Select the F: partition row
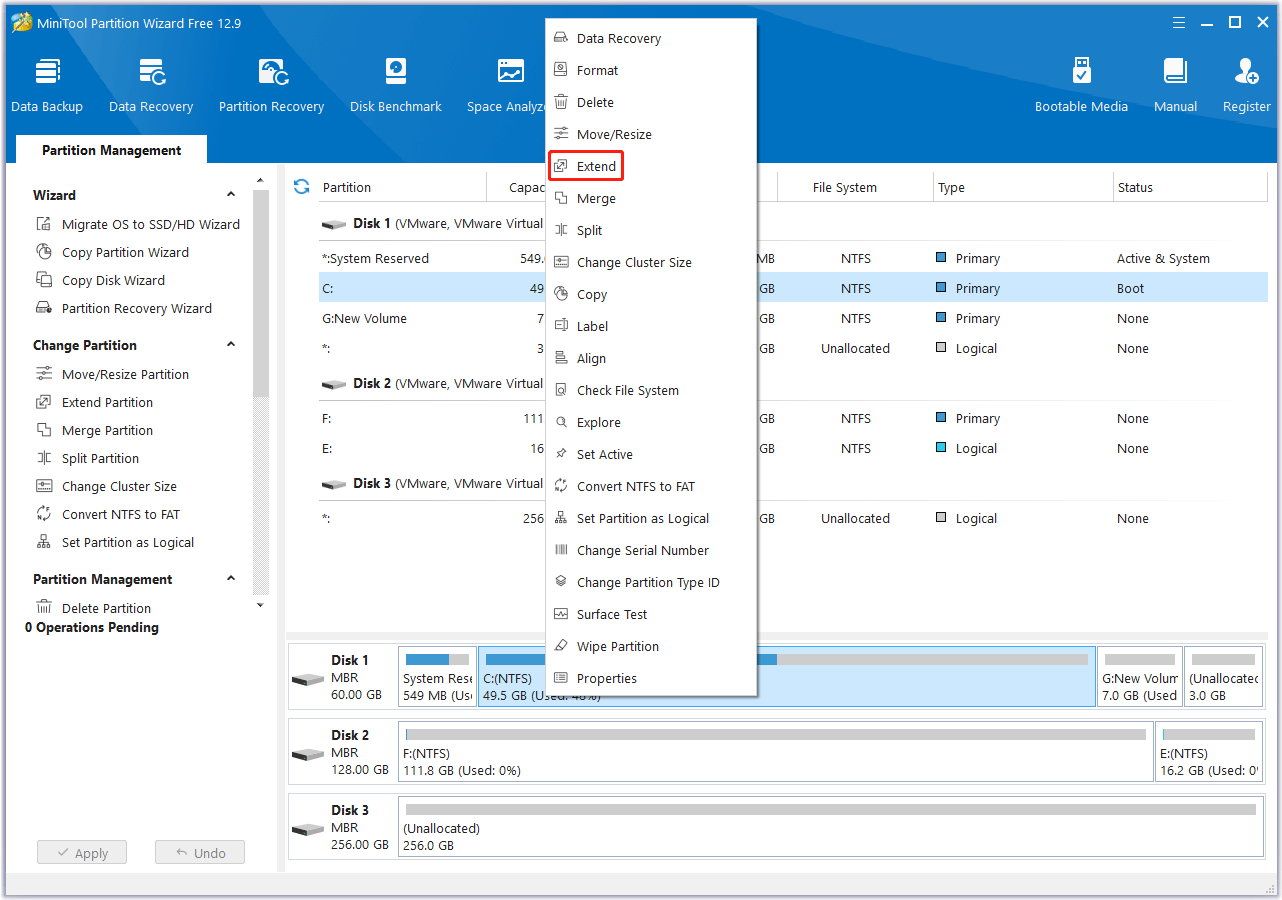1282x900 pixels. (792, 418)
